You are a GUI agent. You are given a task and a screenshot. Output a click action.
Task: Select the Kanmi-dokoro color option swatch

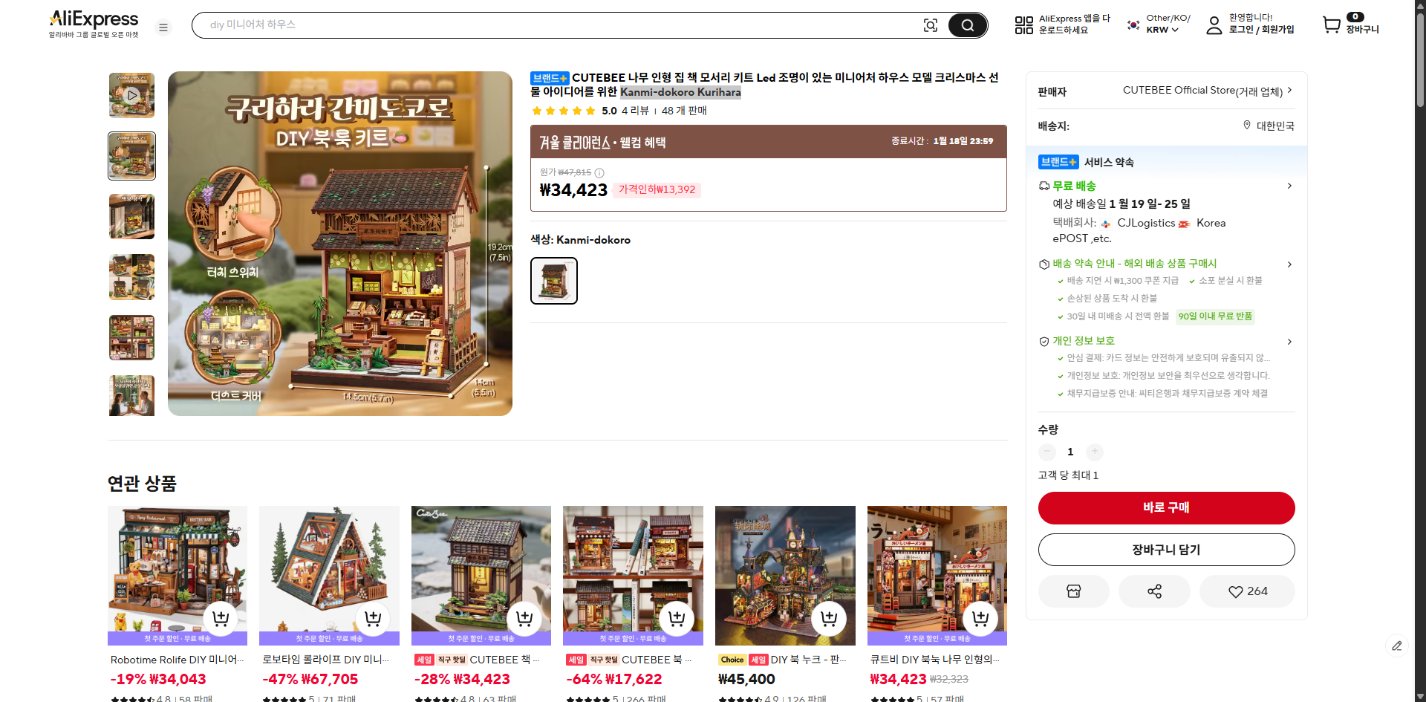[x=554, y=281]
